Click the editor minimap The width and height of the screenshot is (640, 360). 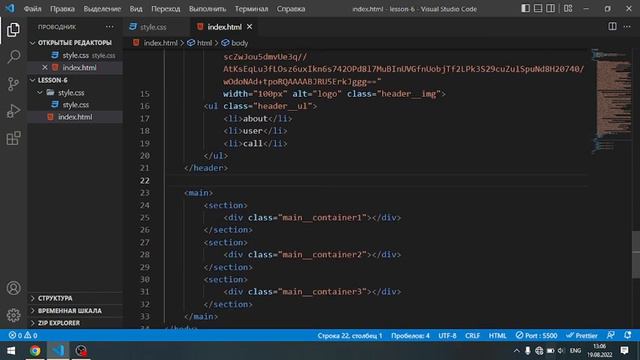(x=611, y=102)
